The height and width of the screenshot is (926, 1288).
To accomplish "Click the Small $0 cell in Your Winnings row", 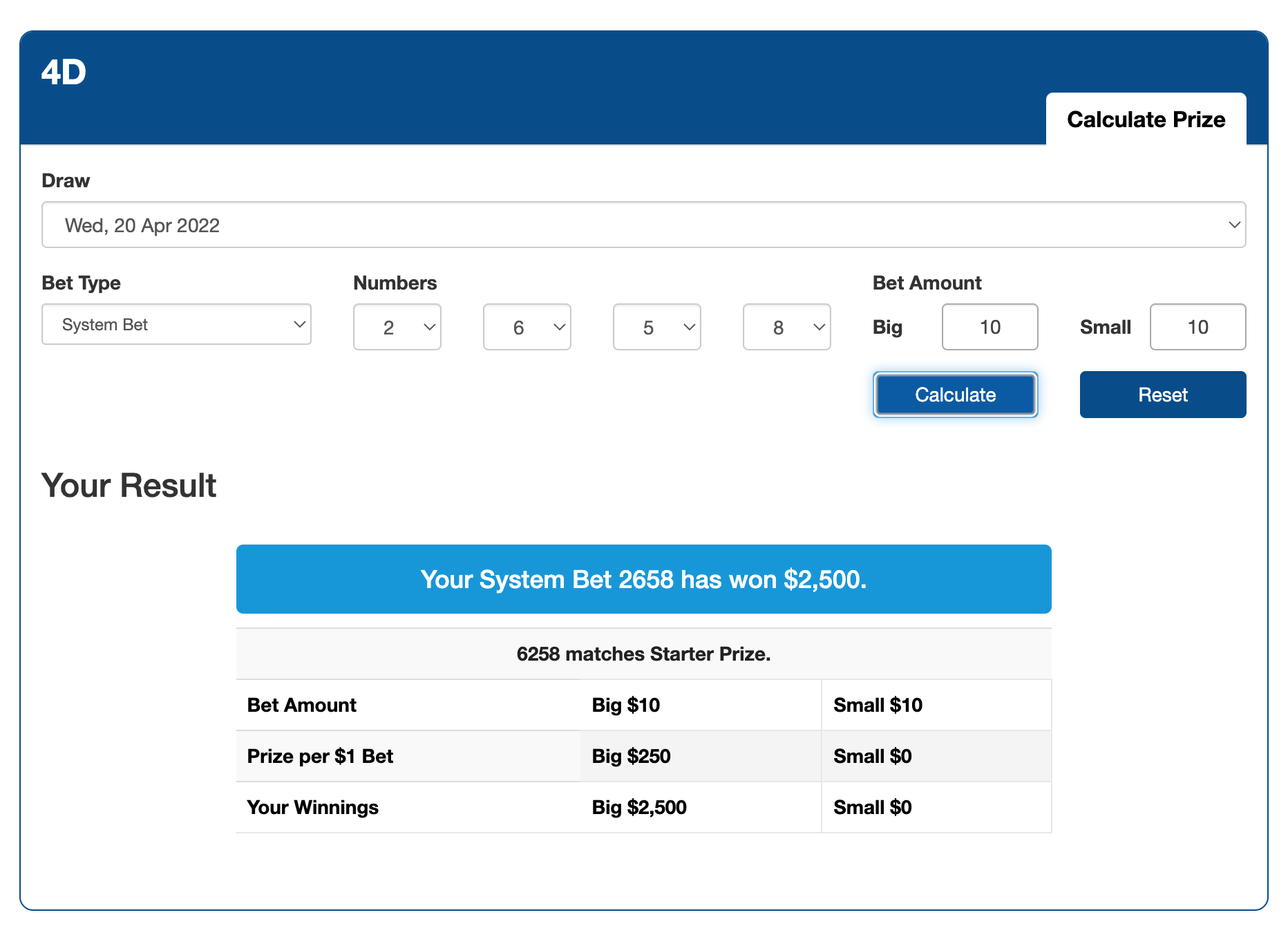I will (872, 807).
